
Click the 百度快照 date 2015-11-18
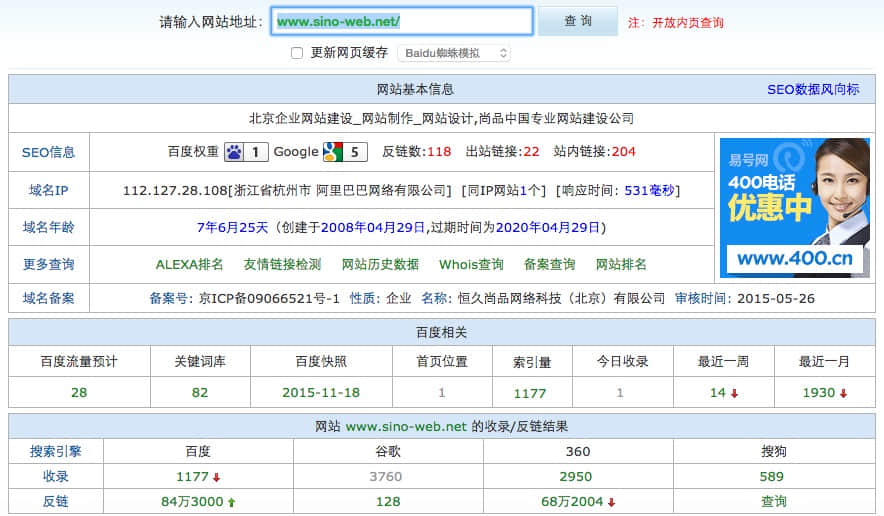click(x=321, y=392)
